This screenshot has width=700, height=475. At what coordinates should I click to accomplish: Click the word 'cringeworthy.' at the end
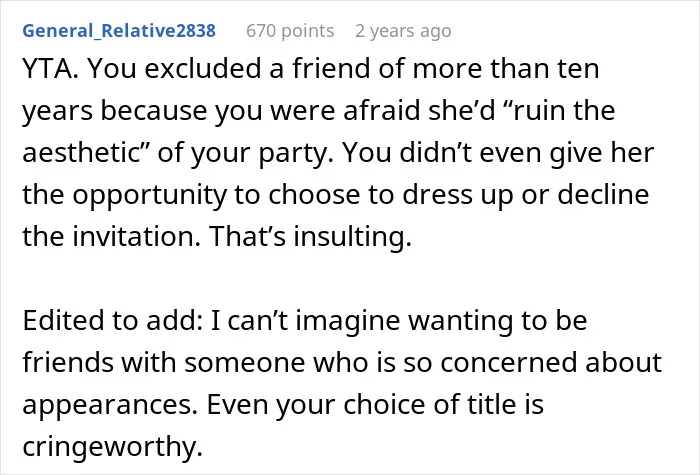(112, 446)
